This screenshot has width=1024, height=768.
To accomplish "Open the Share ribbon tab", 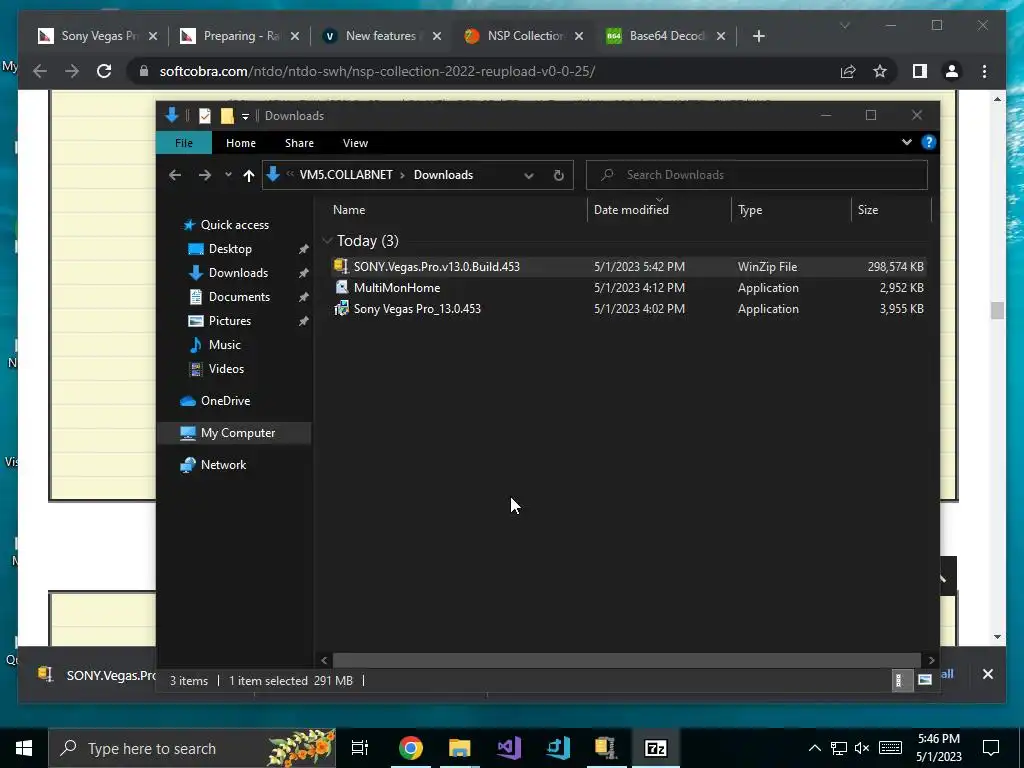I will pyautogui.click(x=299, y=143).
